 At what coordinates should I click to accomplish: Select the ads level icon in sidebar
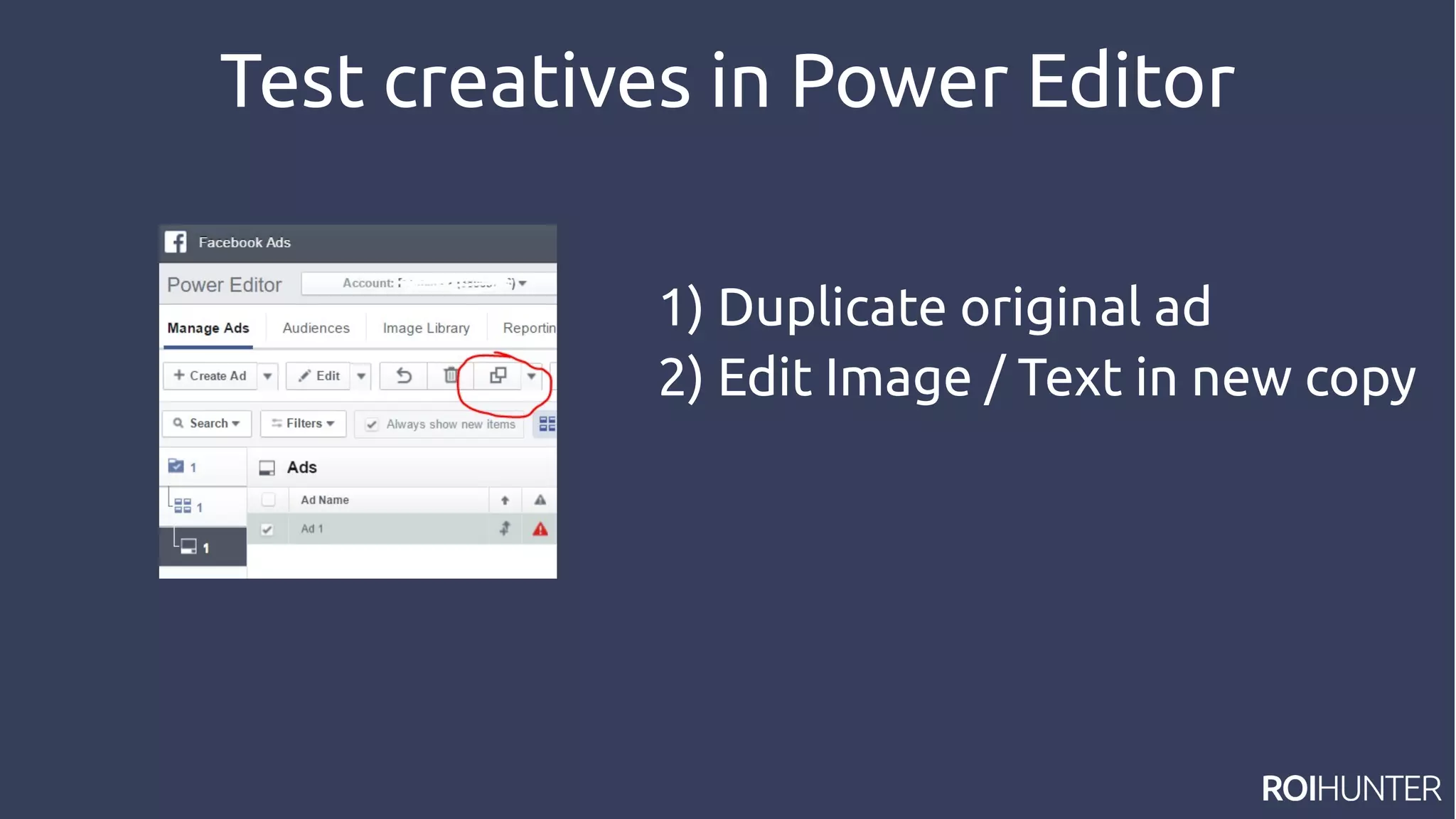pos(188,546)
